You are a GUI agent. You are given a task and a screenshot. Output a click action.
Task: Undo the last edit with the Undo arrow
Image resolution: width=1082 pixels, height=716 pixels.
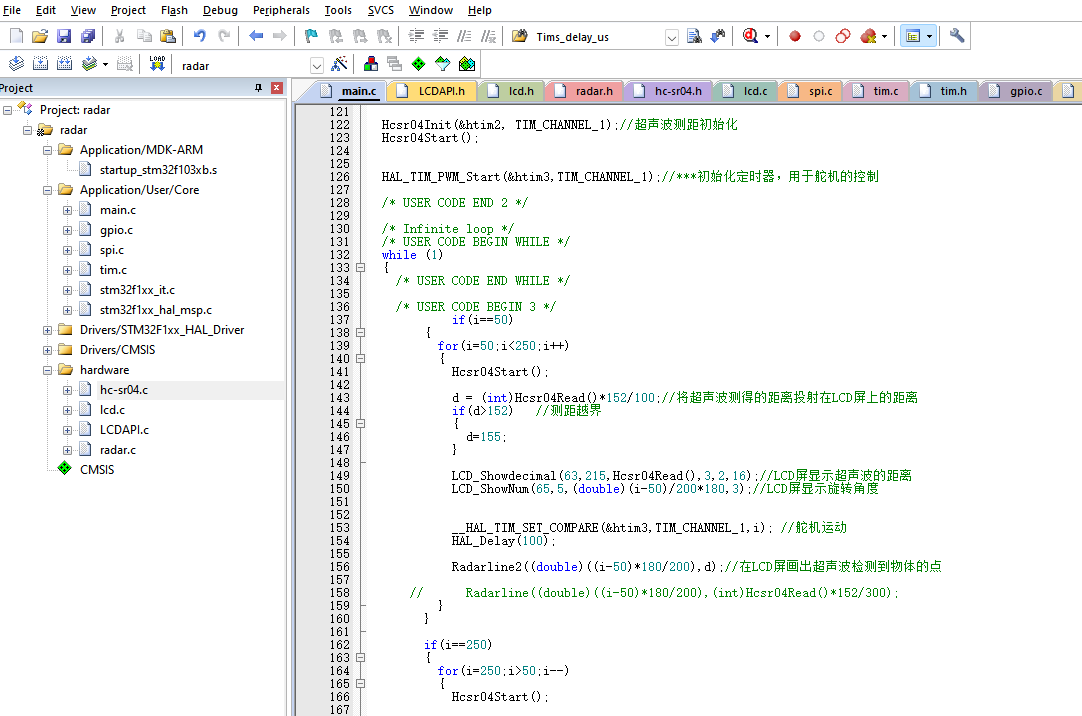(199, 36)
